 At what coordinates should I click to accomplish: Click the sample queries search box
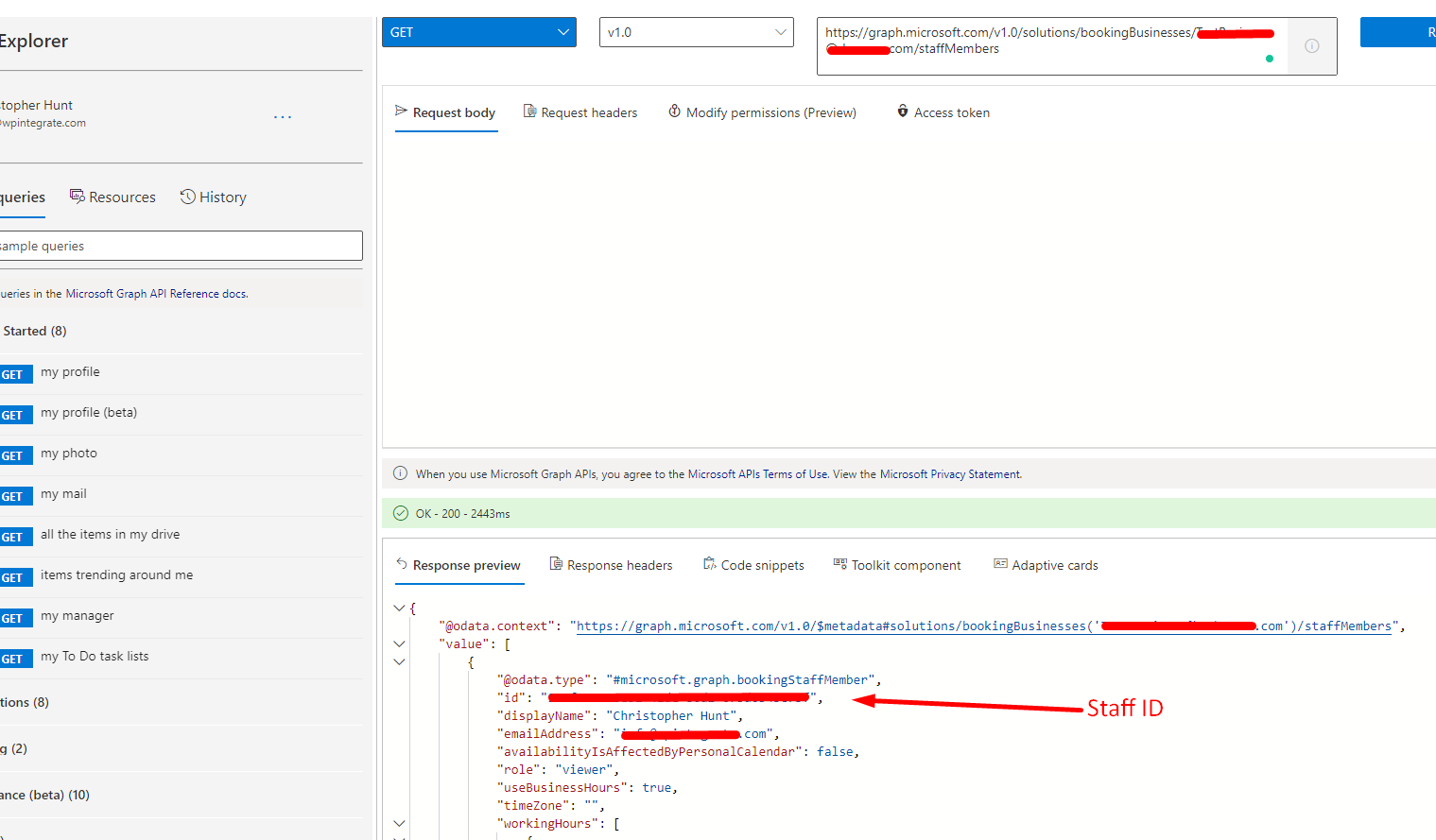click(181, 246)
